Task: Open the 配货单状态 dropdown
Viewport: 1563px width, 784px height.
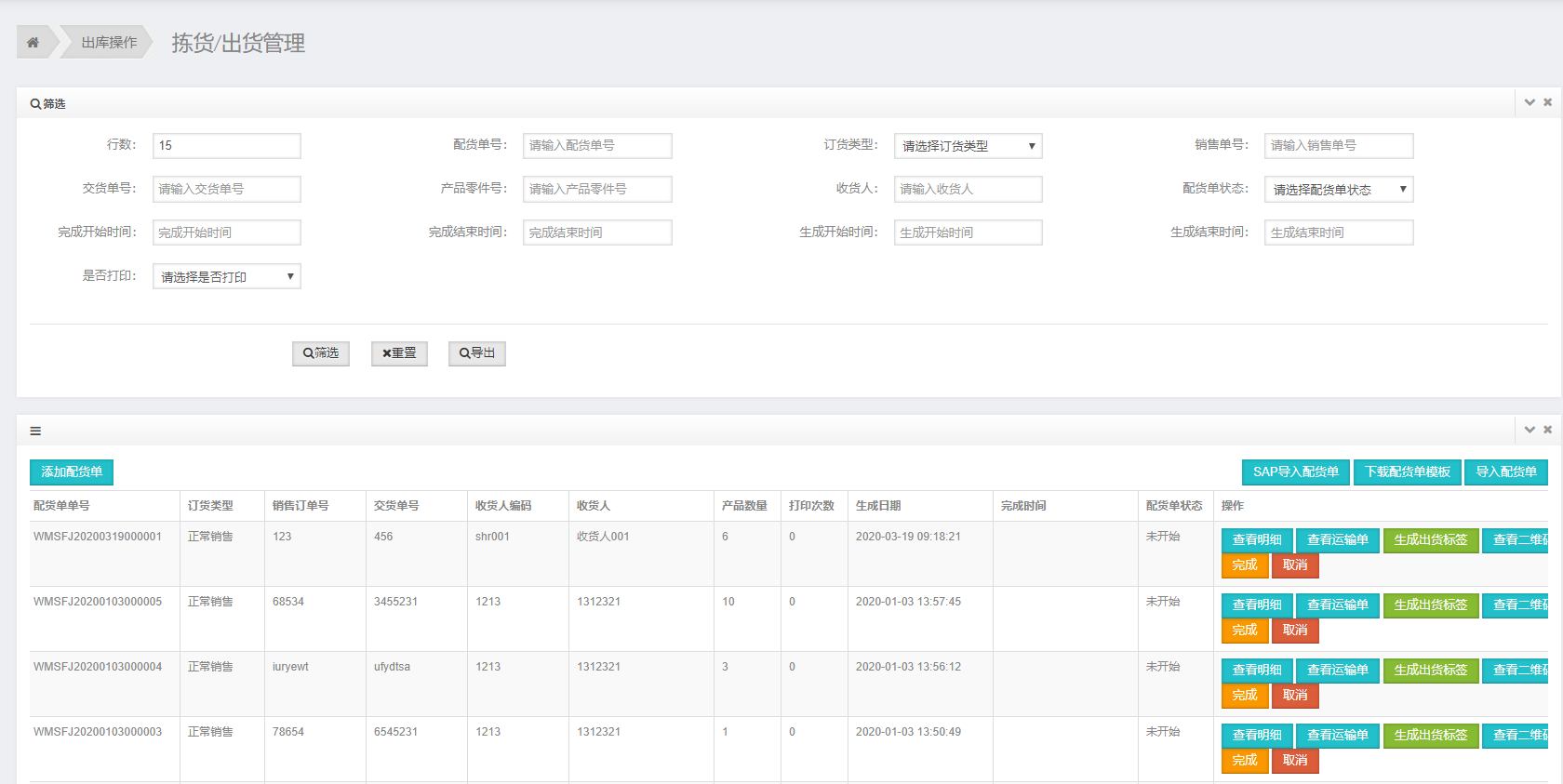Action: click(x=1339, y=190)
